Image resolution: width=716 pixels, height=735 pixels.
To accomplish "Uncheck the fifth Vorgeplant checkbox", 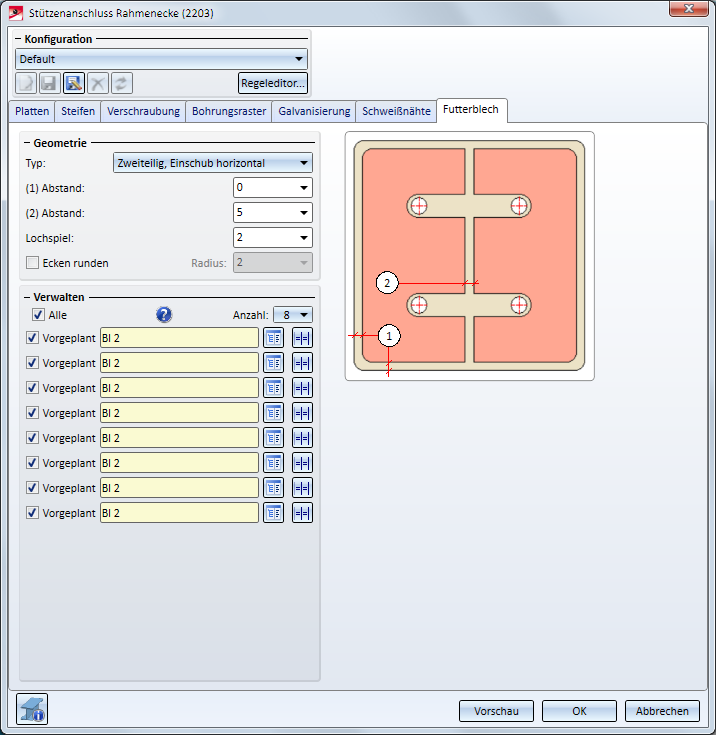I will [32, 438].
